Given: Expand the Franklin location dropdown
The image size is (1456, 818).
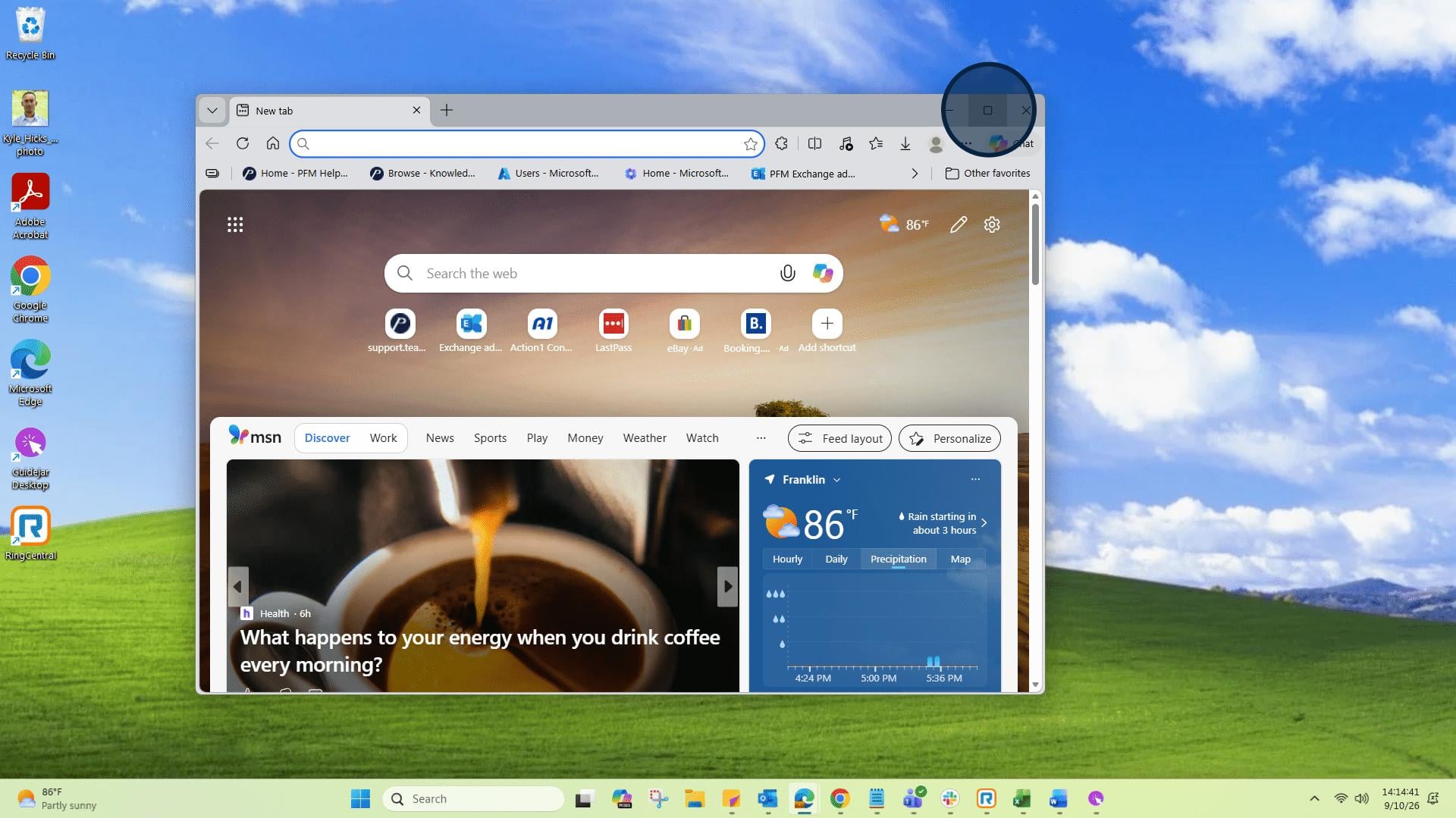Looking at the screenshot, I should 837,480.
